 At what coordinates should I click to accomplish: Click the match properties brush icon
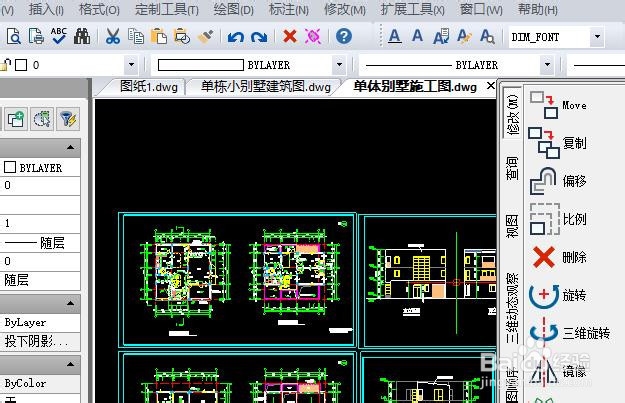tap(205, 37)
